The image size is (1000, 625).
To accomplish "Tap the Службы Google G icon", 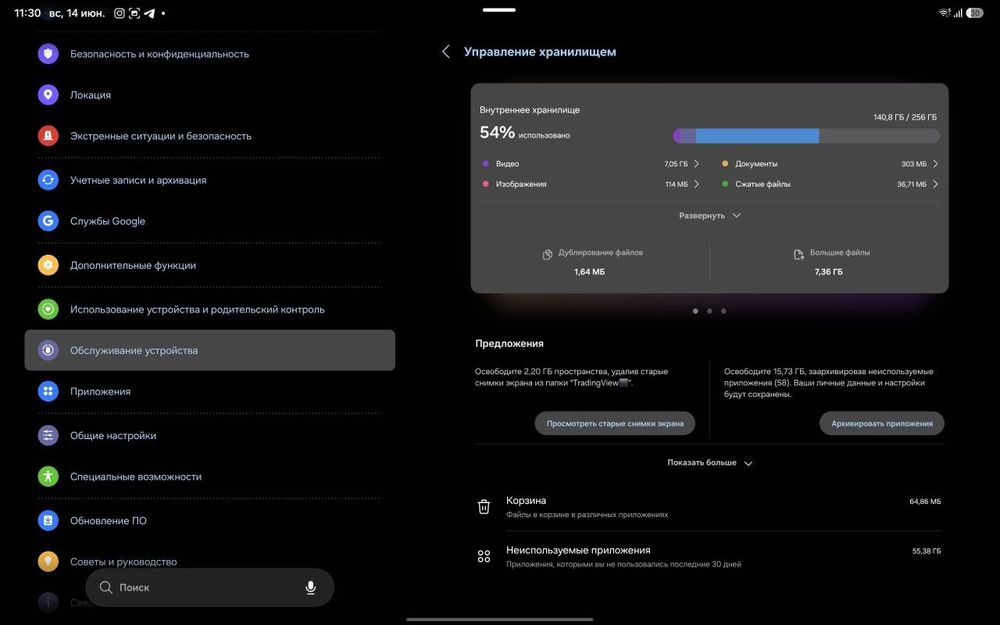I will click(48, 221).
